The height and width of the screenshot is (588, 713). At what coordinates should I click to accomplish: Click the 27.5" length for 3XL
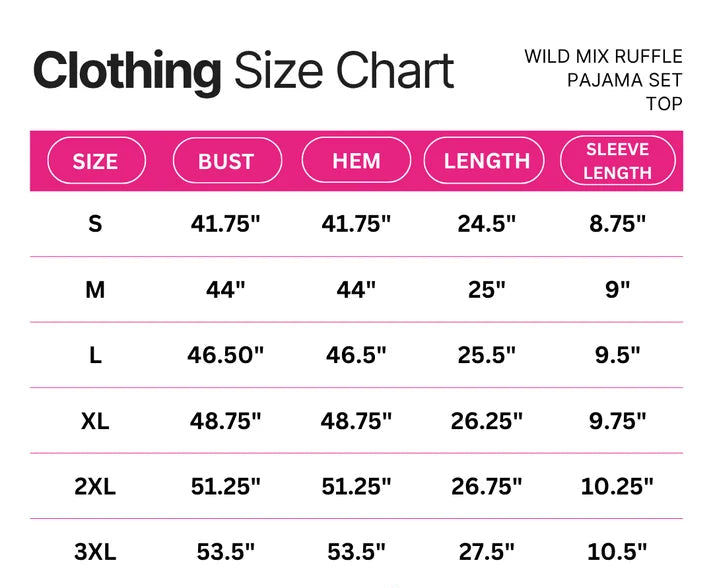pos(487,552)
